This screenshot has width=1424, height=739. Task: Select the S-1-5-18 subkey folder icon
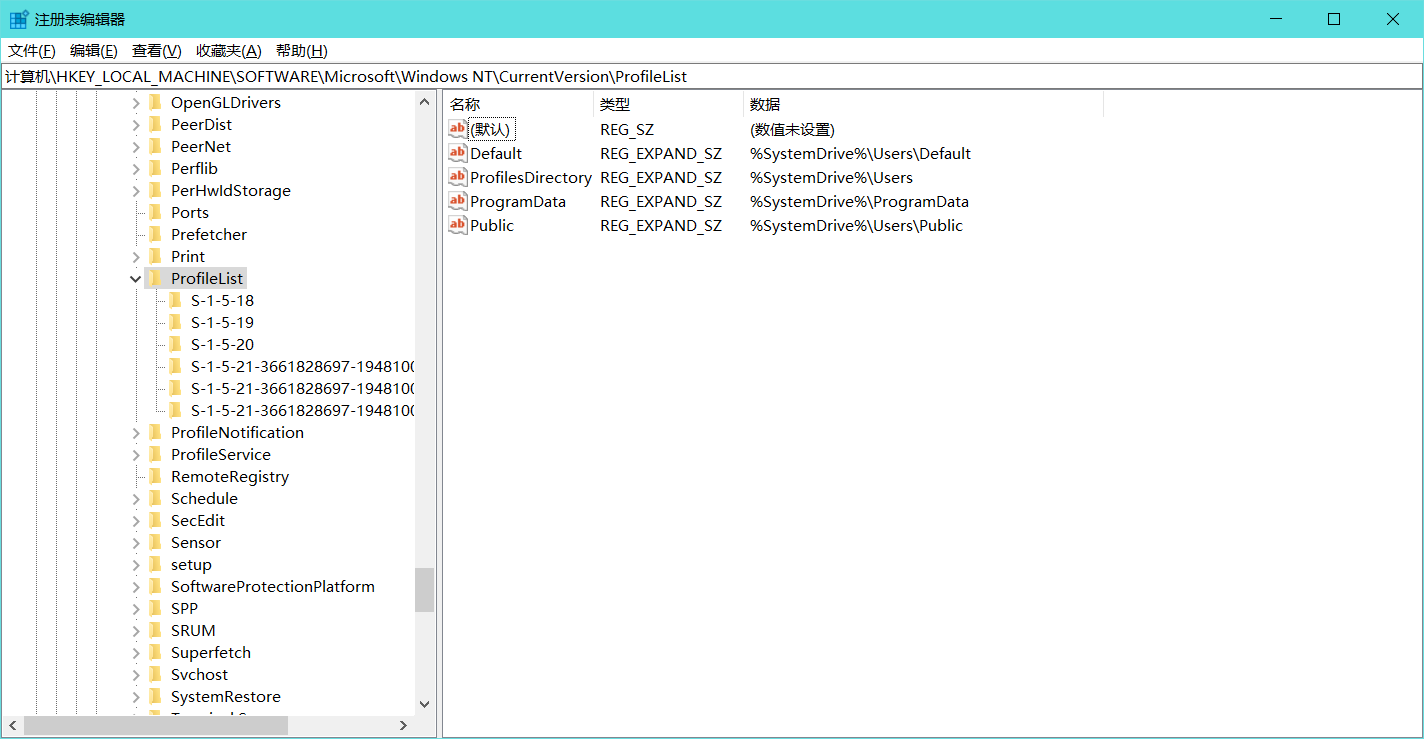pos(175,300)
